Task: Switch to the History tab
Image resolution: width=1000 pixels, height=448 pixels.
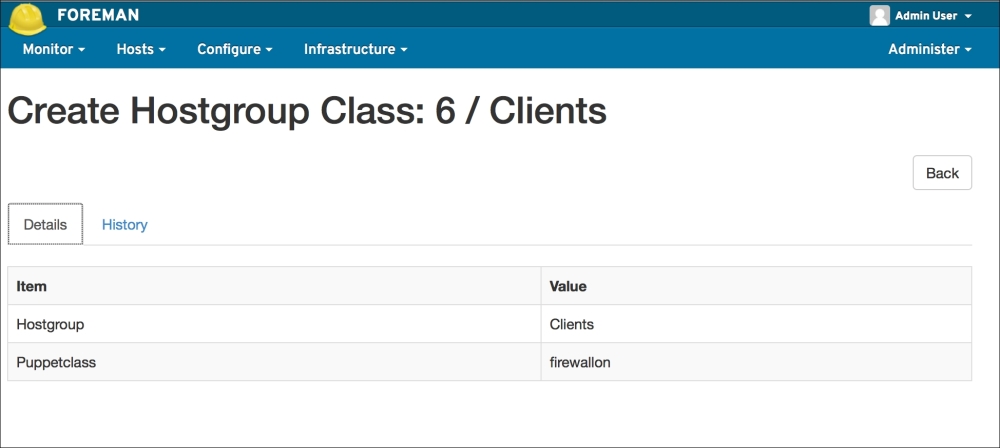Action: (124, 224)
